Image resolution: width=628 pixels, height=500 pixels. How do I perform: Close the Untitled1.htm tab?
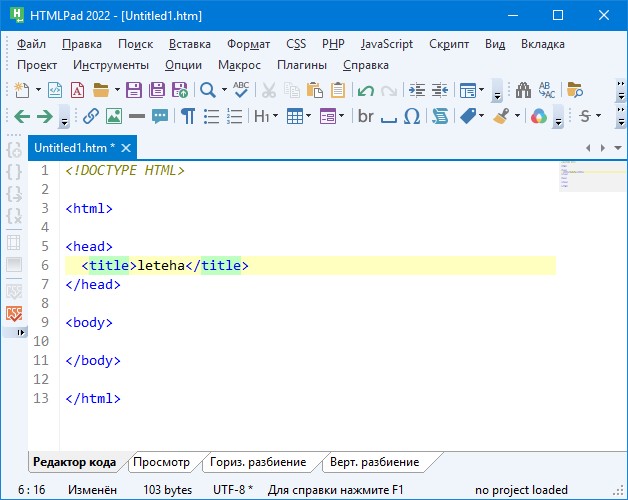(x=126, y=148)
